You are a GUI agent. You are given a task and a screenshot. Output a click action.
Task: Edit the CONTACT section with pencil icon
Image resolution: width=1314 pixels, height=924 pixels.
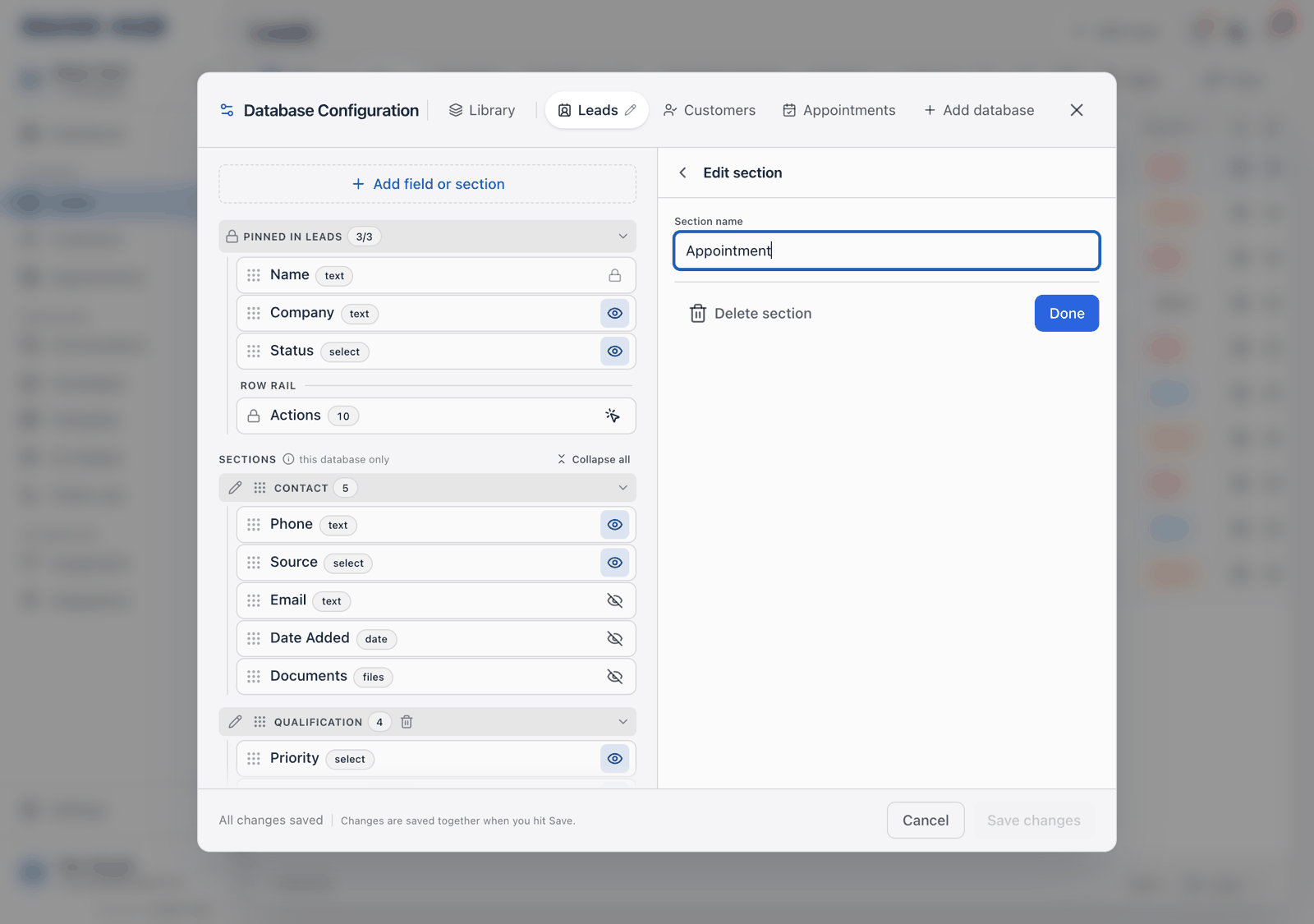[236, 488]
